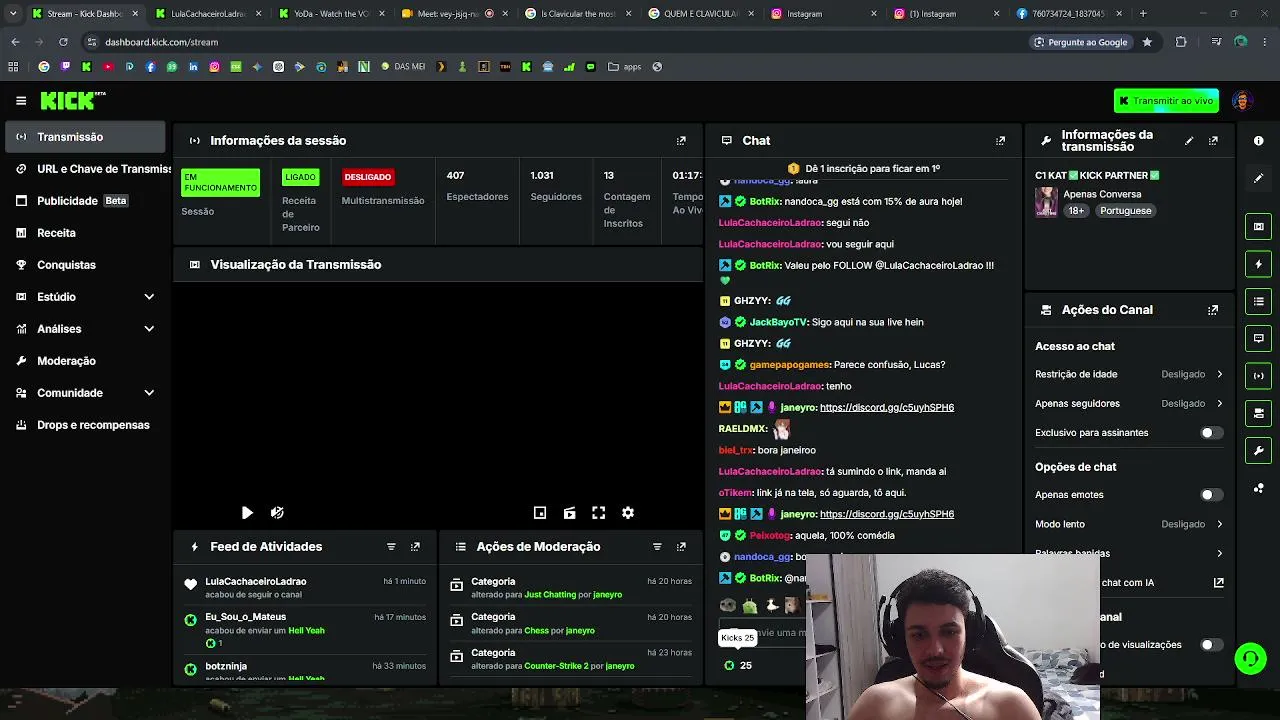Click the browser address bar
This screenshot has width=1280, height=720.
tap(550, 42)
